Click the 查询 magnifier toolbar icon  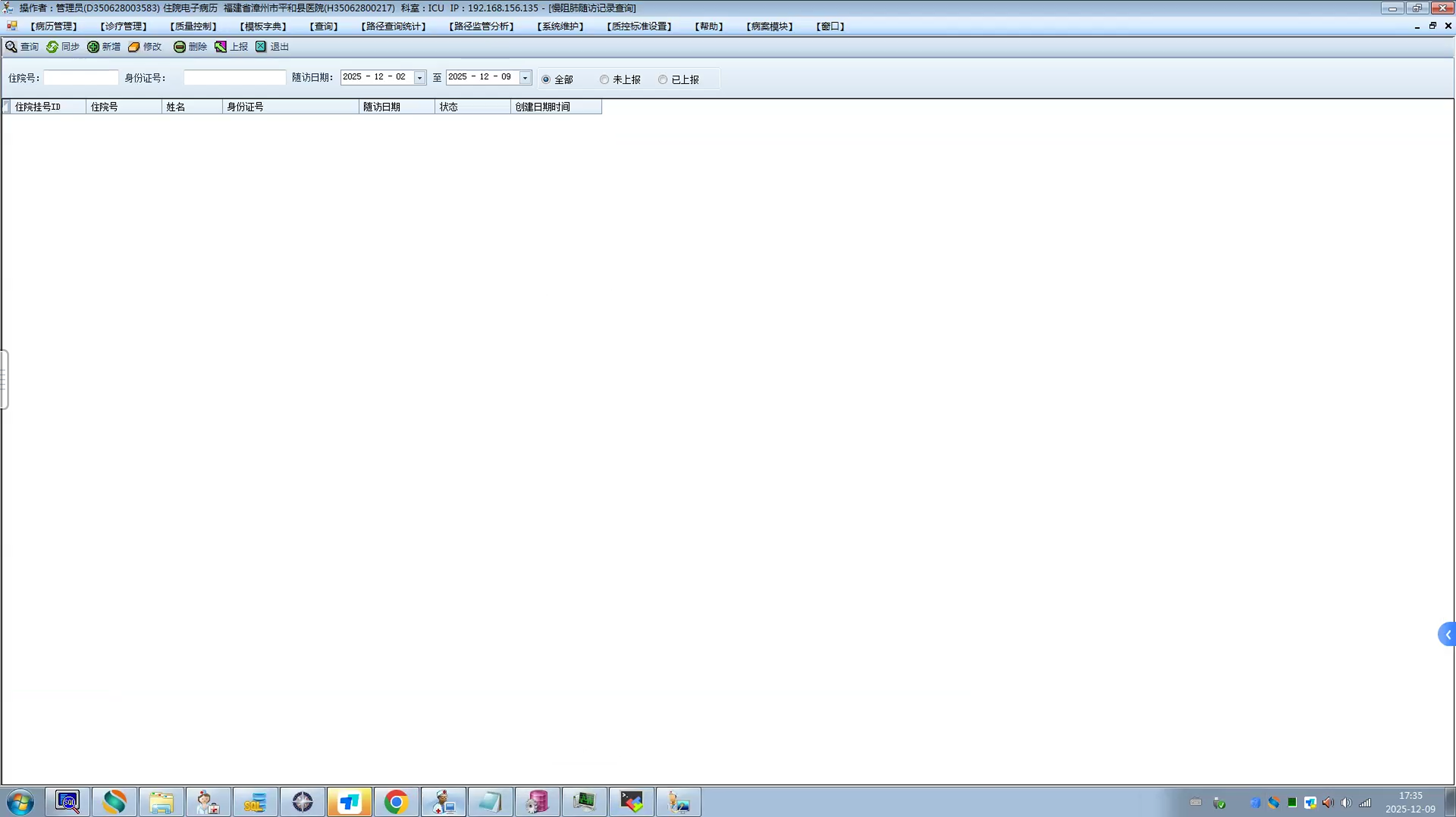click(x=11, y=47)
